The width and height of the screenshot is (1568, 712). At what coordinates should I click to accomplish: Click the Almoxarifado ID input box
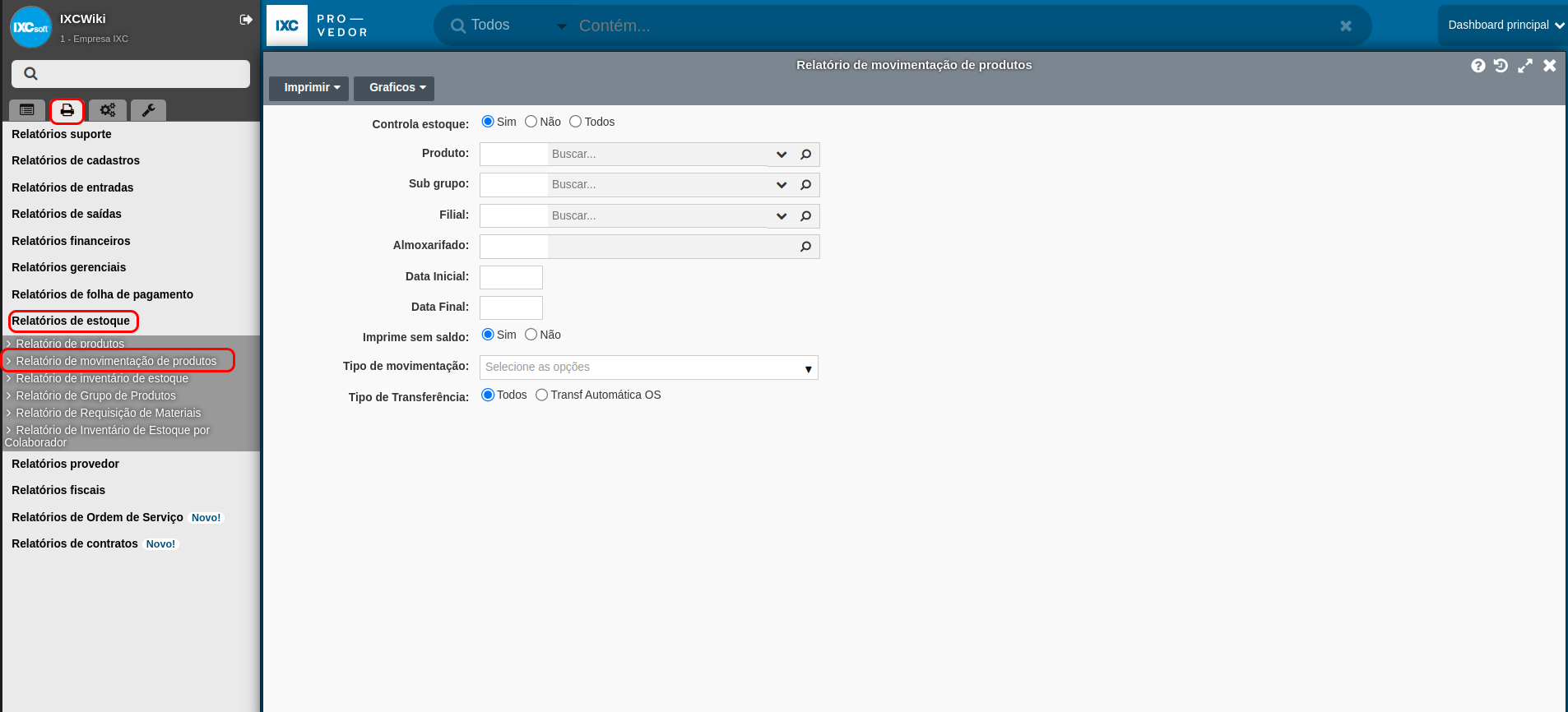pos(513,247)
